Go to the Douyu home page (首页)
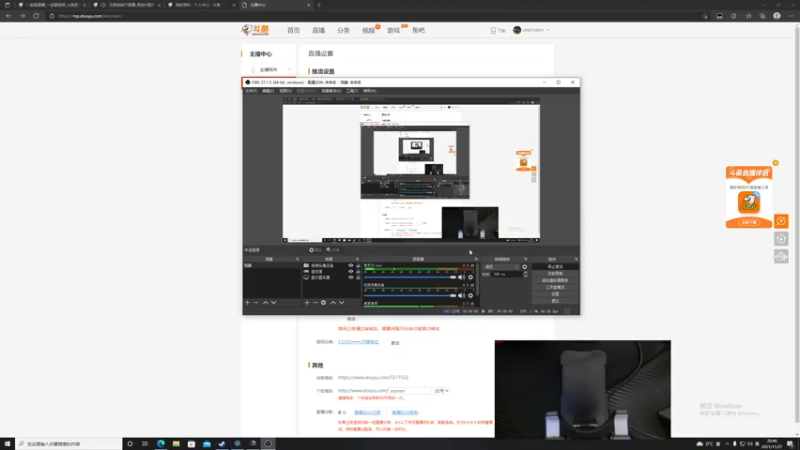800x450 pixels. (x=293, y=30)
